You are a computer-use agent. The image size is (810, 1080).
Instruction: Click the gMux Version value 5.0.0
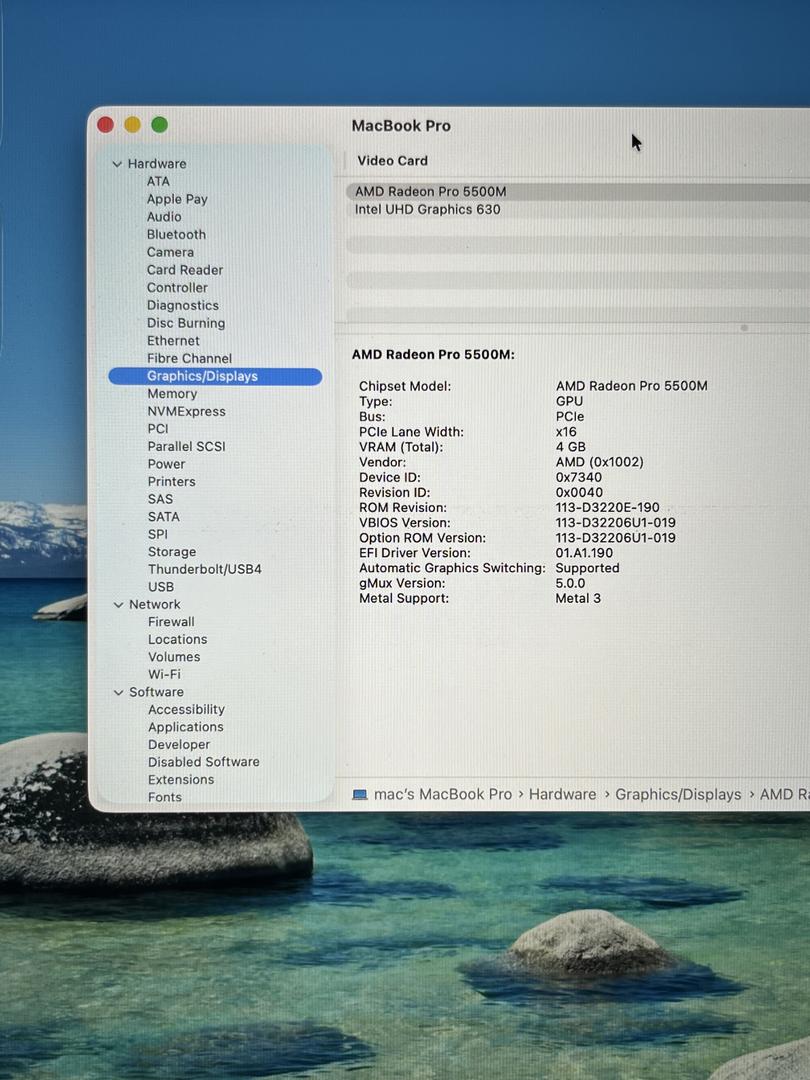pyautogui.click(x=570, y=583)
